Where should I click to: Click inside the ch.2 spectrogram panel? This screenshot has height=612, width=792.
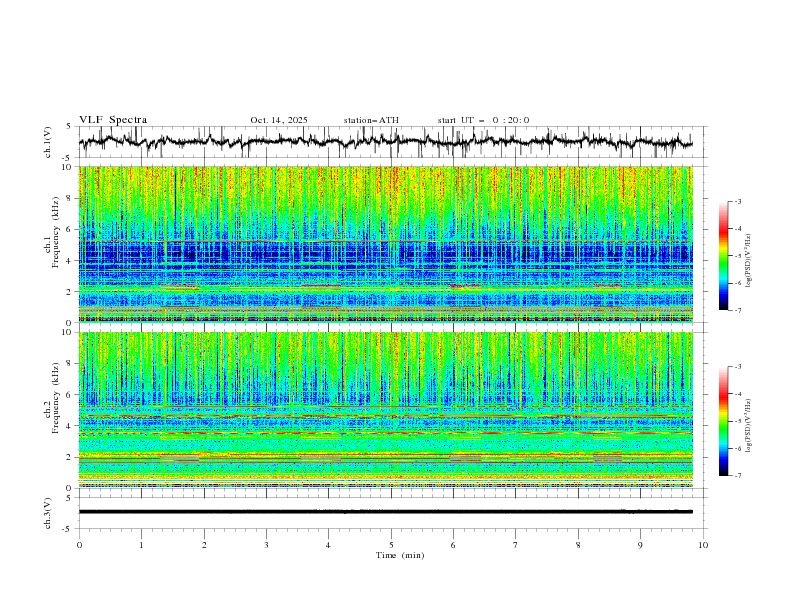pos(385,410)
